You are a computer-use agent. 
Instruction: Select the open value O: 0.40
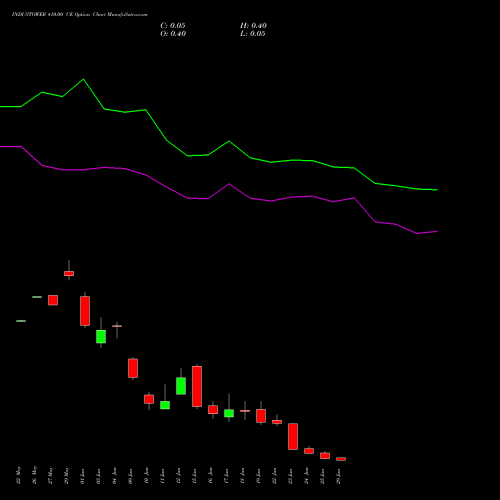coord(173,34)
